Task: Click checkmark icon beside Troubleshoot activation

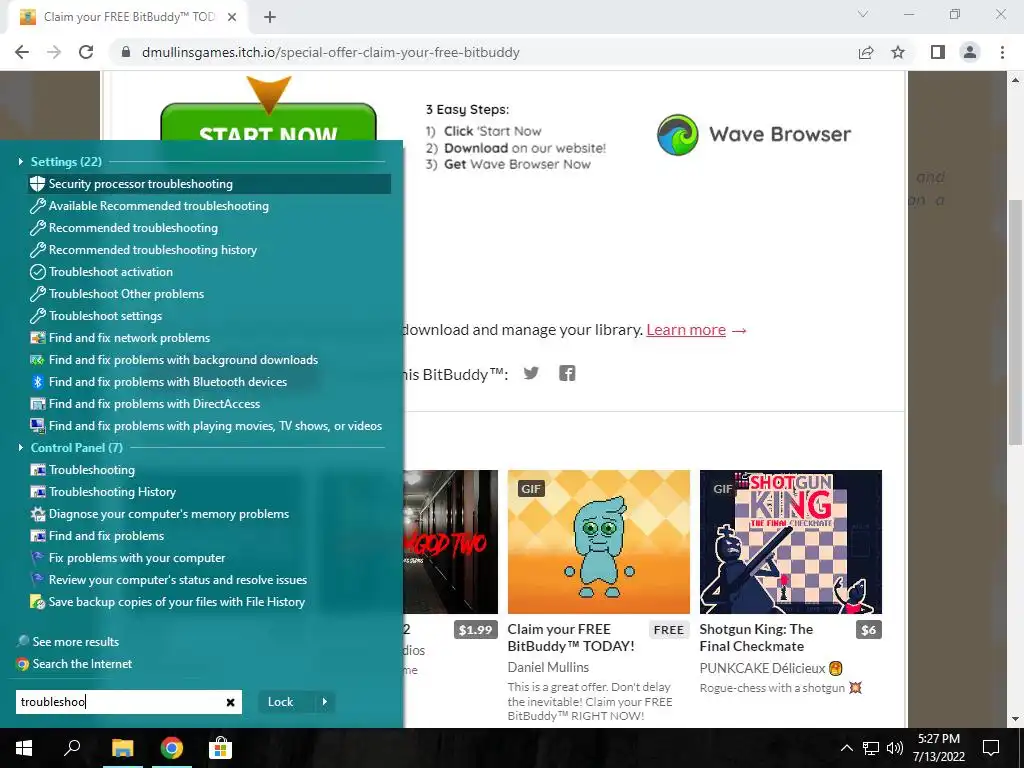Action: (x=37, y=272)
